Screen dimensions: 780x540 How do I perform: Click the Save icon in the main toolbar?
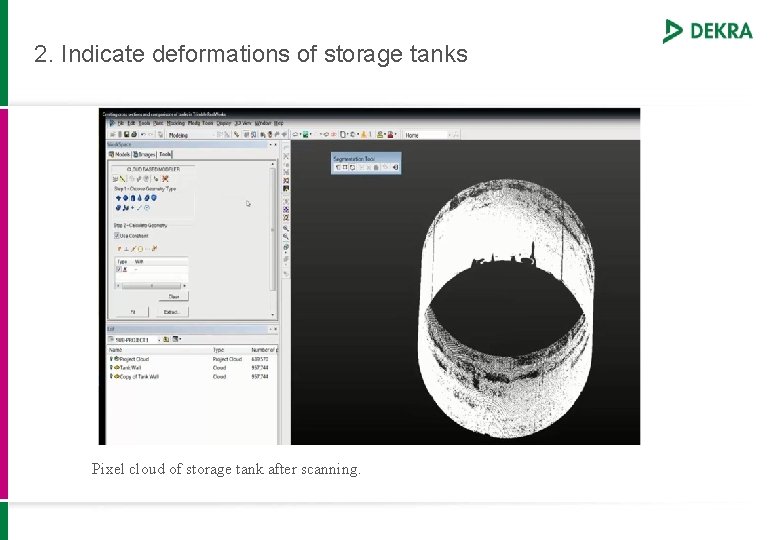(126, 134)
